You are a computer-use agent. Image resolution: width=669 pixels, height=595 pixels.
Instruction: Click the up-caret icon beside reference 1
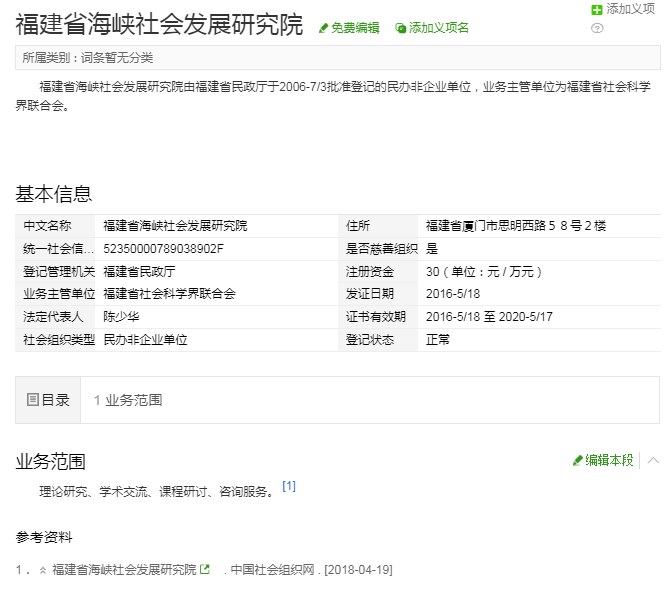pos(43,570)
